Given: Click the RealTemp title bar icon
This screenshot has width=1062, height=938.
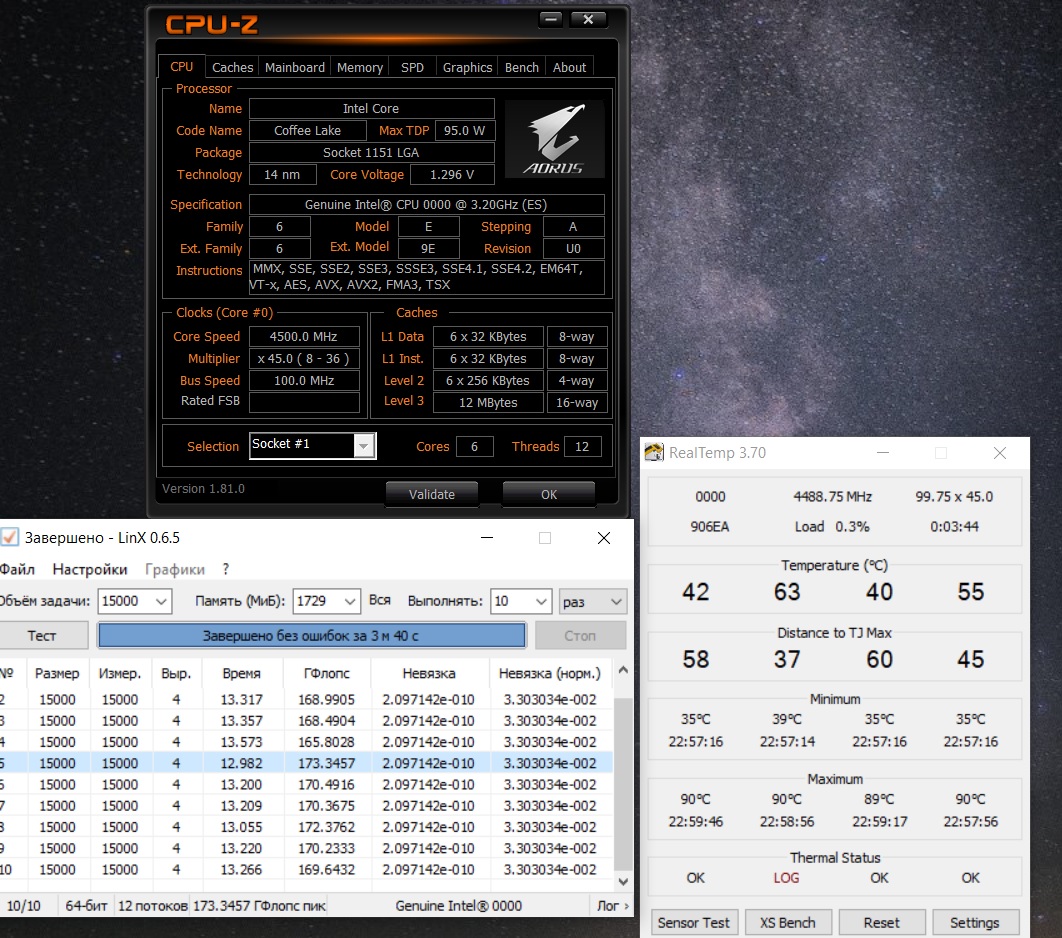Looking at the screenshot, I should [654, 452].
